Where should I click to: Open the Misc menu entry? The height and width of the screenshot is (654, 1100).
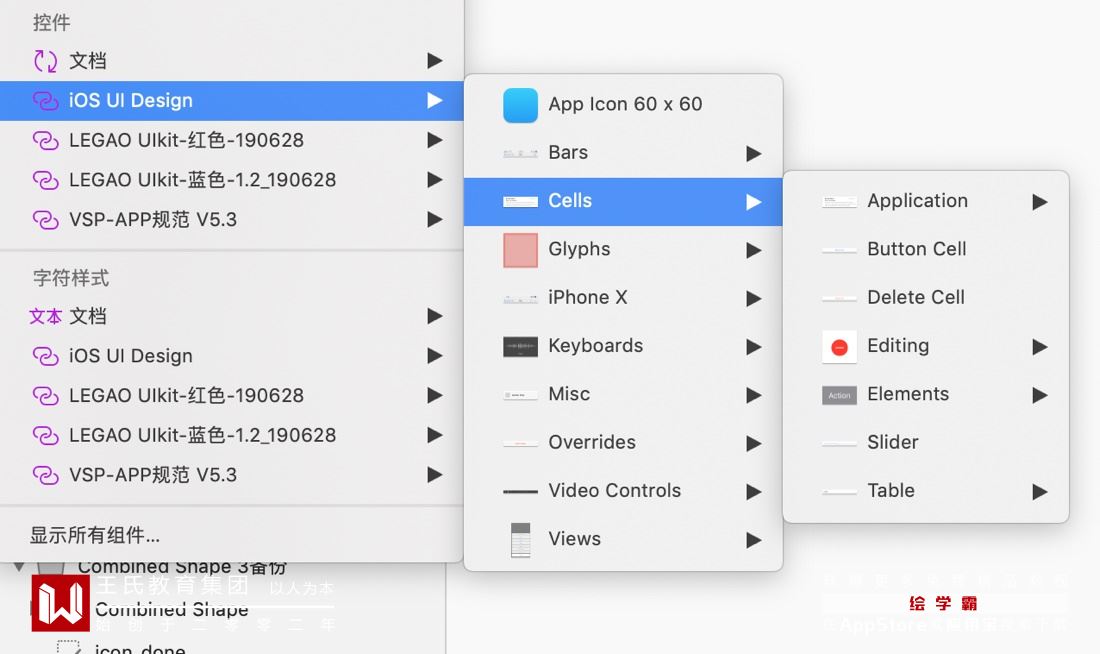point(623,395)
